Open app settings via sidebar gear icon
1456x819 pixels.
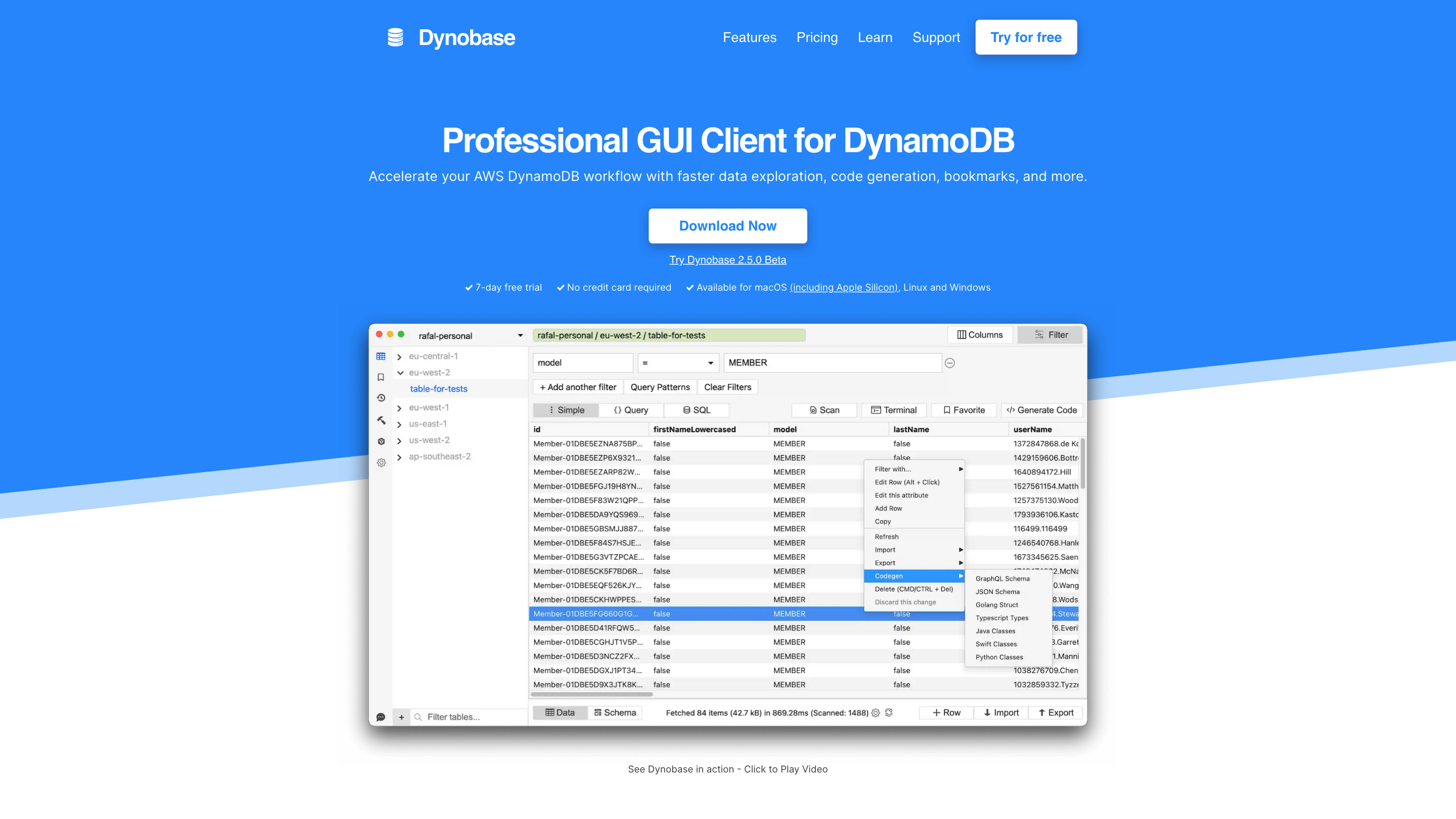pos(382,463)
